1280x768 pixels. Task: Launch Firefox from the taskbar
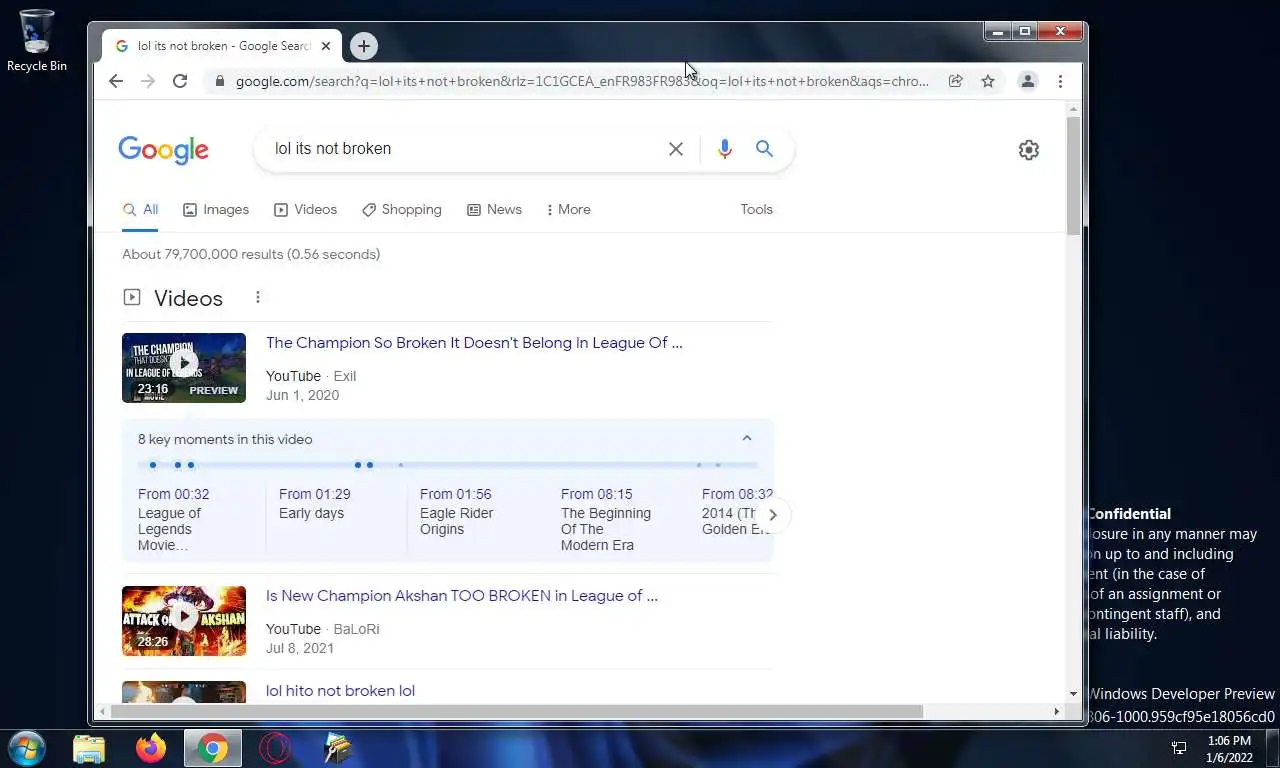(151, 748)
